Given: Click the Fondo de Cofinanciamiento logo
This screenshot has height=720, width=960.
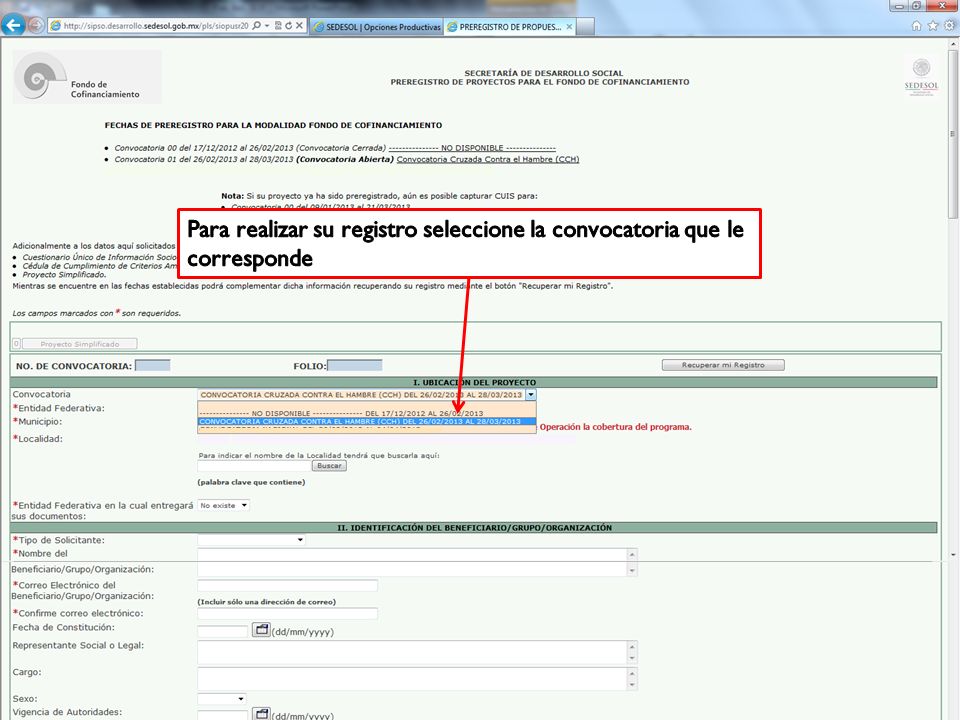Looking at the screenshot, I should tap(87, 77).
